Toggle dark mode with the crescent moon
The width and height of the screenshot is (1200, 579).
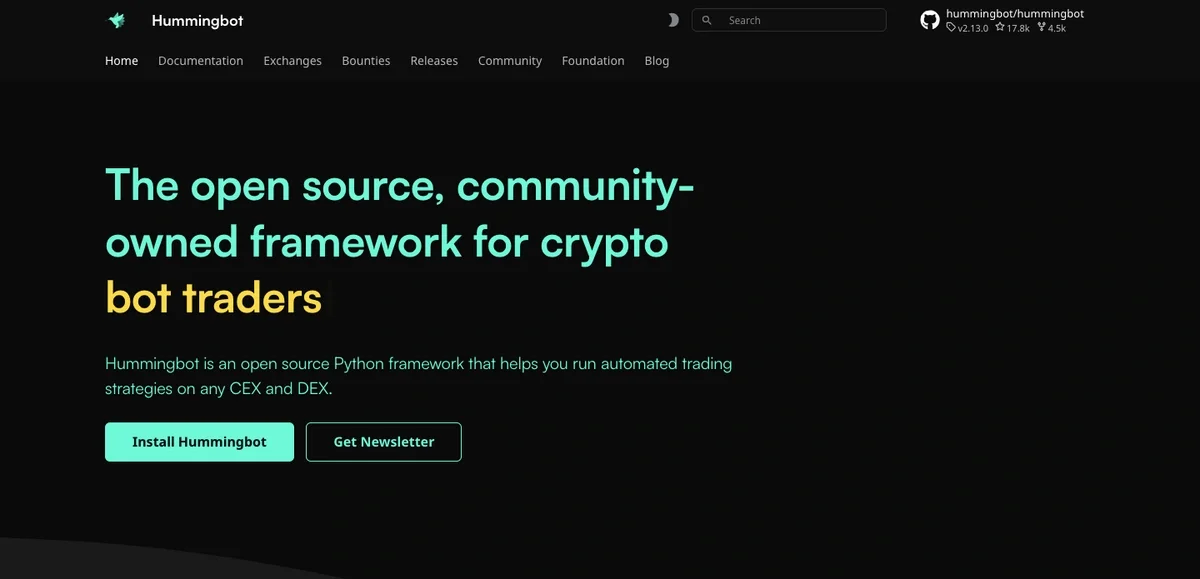(x=672, y=19)
